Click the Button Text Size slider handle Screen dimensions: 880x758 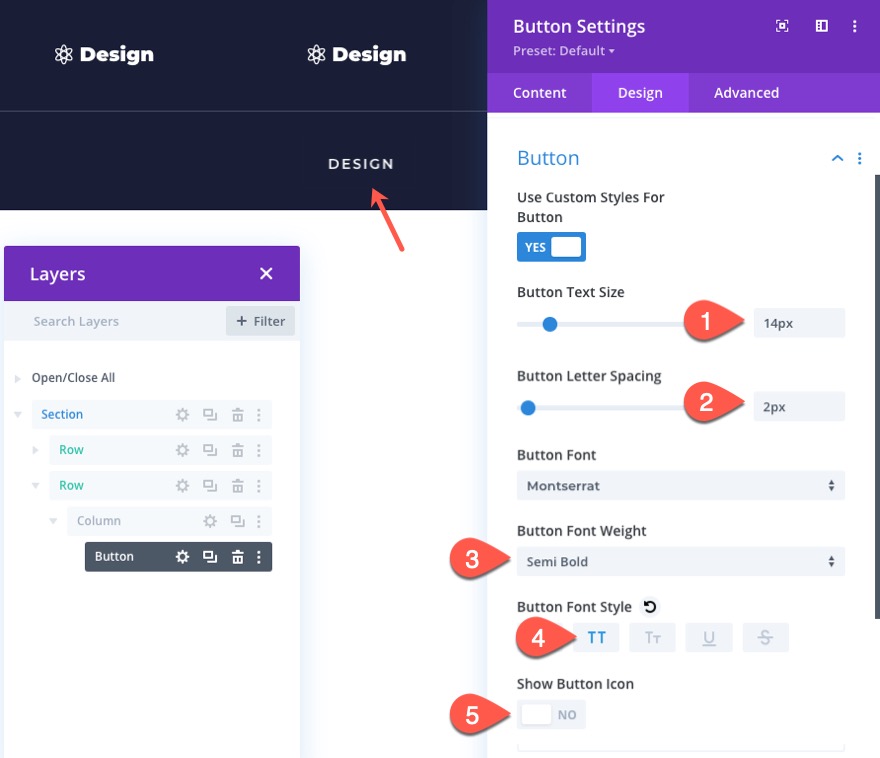tap(549, 324)
